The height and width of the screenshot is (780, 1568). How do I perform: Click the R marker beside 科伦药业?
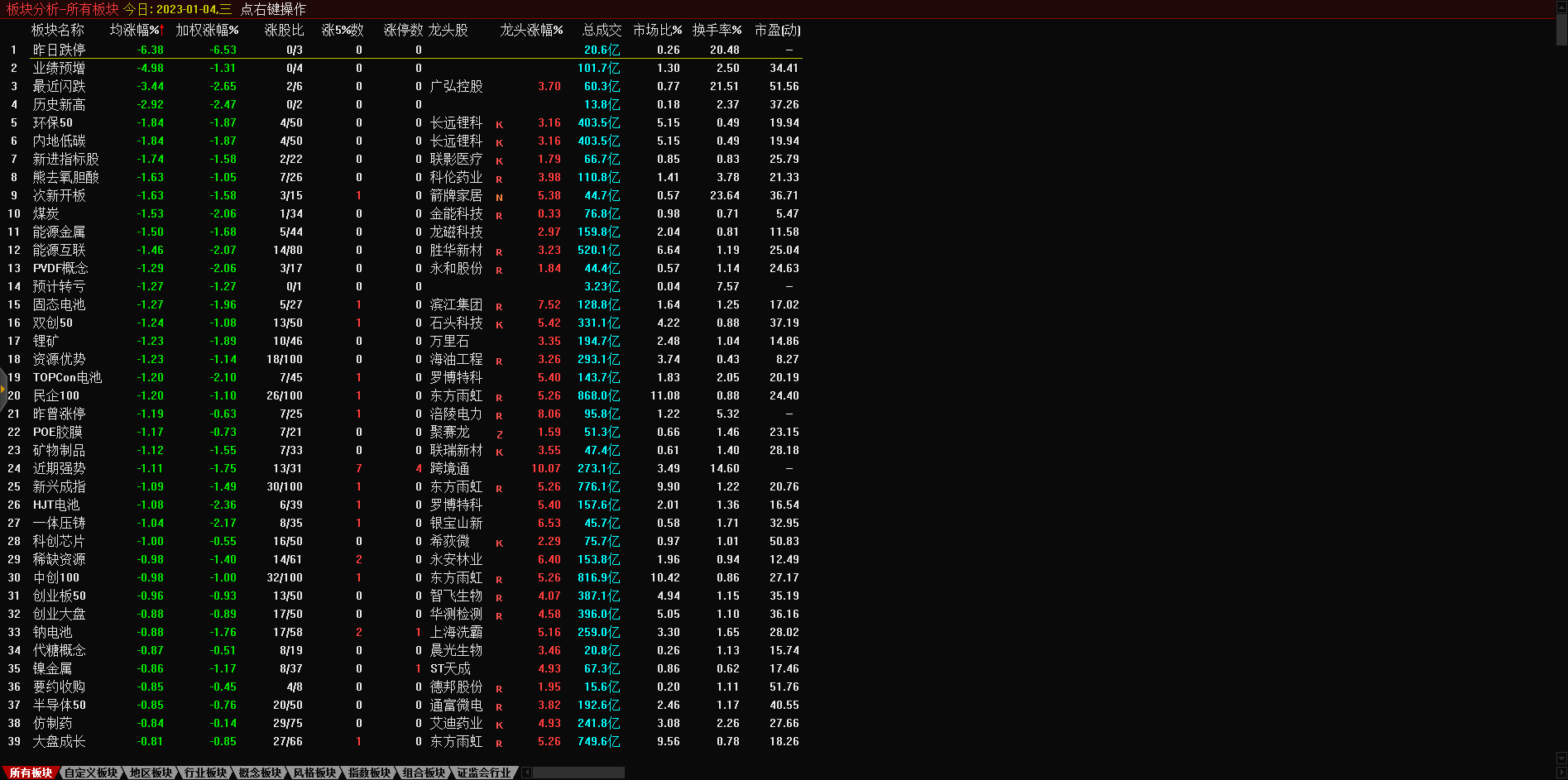point(499,179)
